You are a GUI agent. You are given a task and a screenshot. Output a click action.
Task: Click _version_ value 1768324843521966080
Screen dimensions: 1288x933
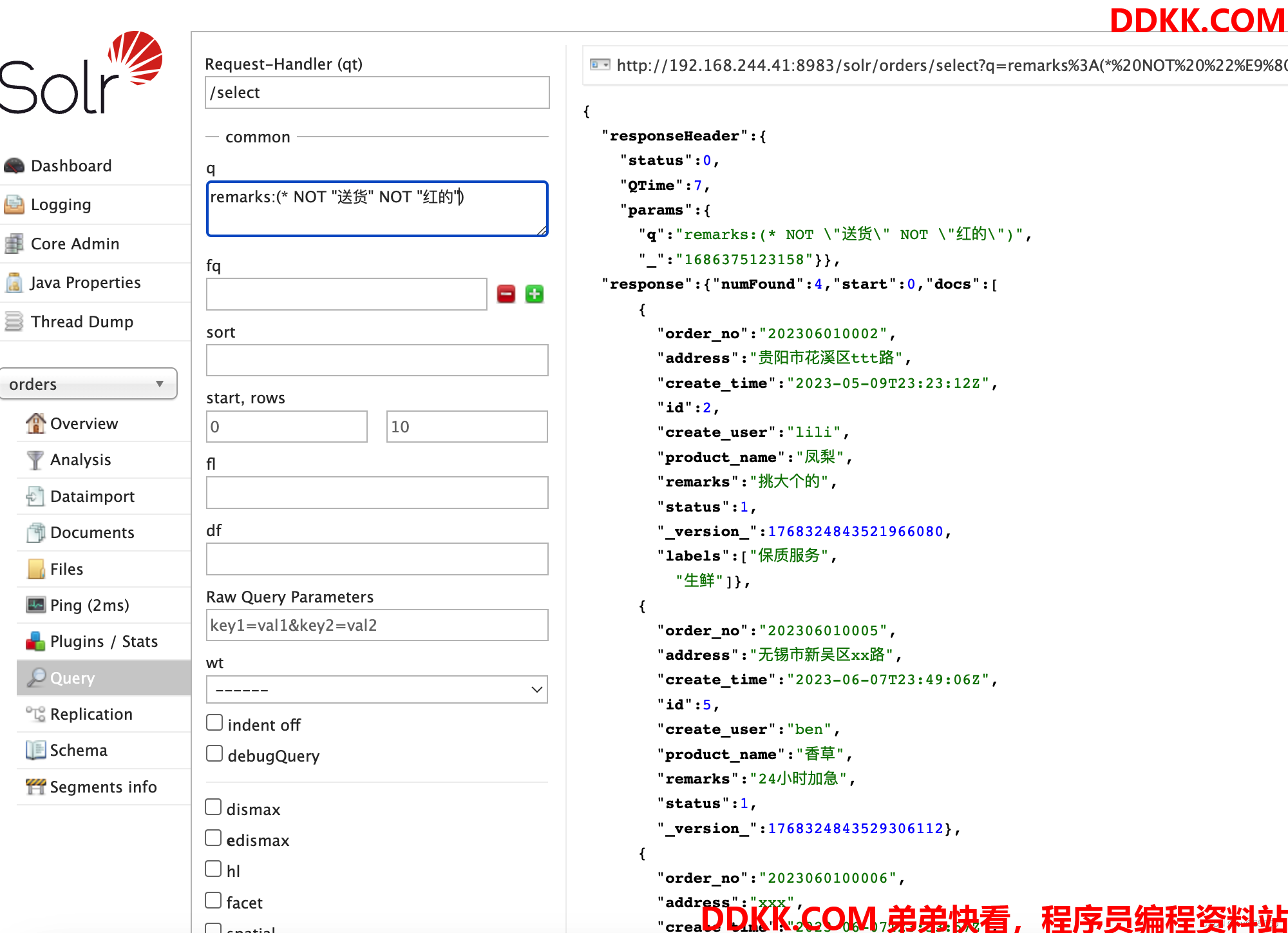click(x=855, y=532)
